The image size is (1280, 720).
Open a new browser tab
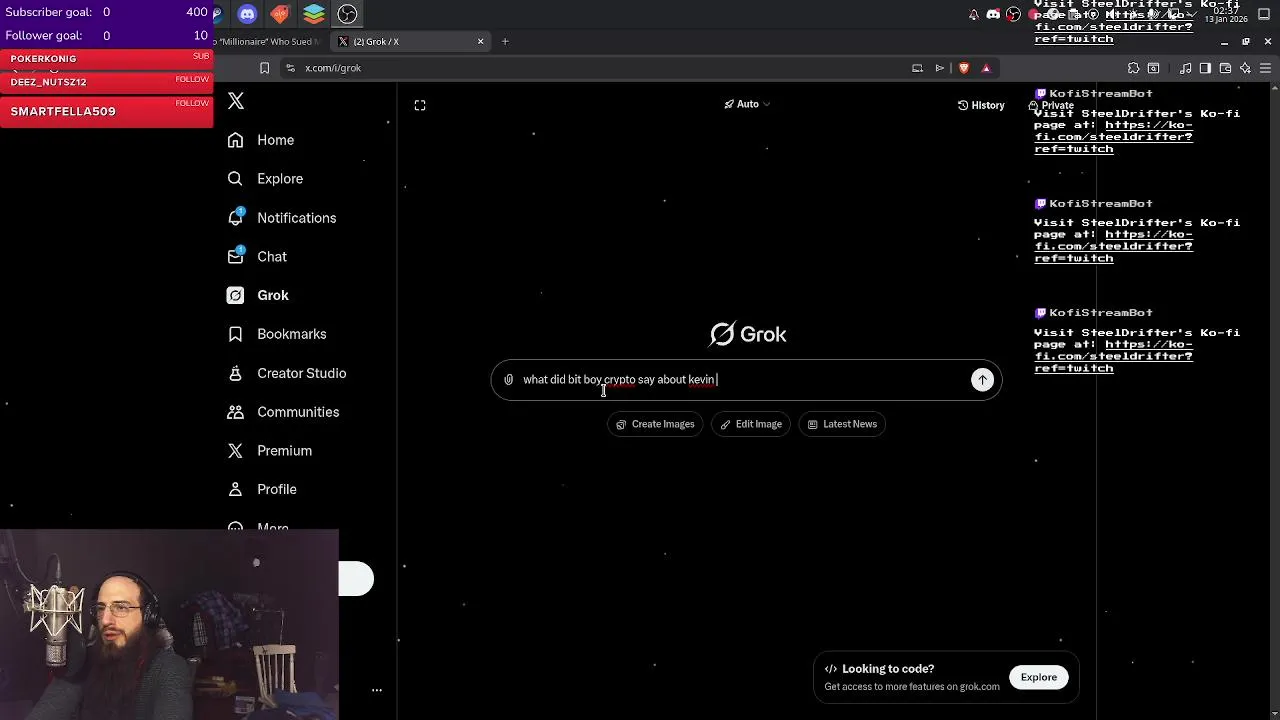tap(505, 41)
